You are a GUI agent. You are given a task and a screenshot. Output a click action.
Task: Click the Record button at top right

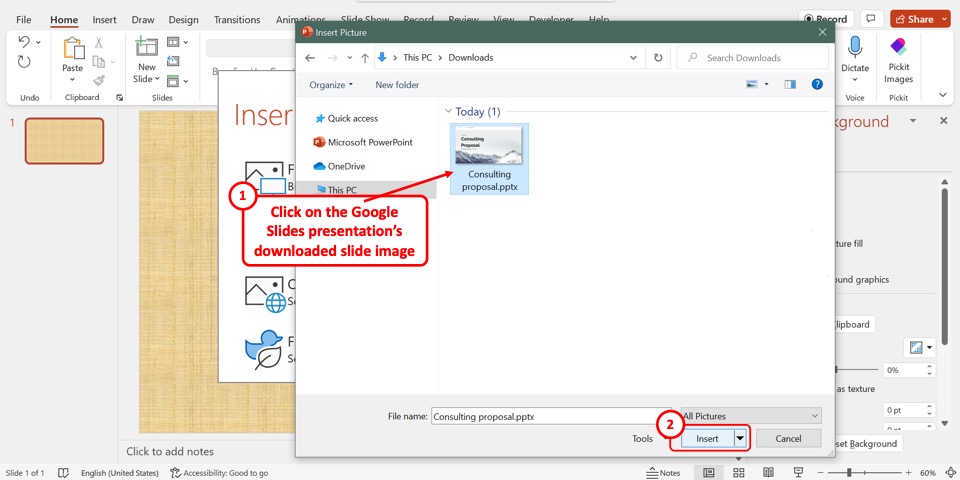point(827,19)
